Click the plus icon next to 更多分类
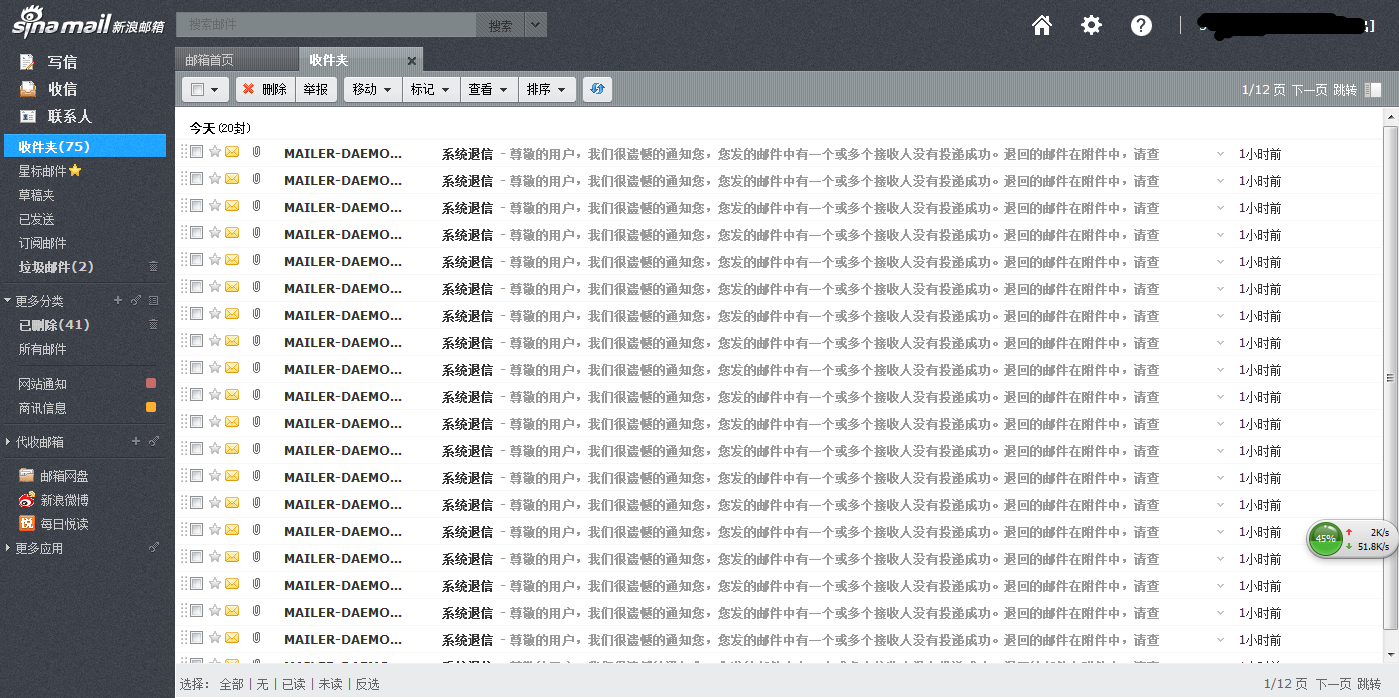 (117, 300)
